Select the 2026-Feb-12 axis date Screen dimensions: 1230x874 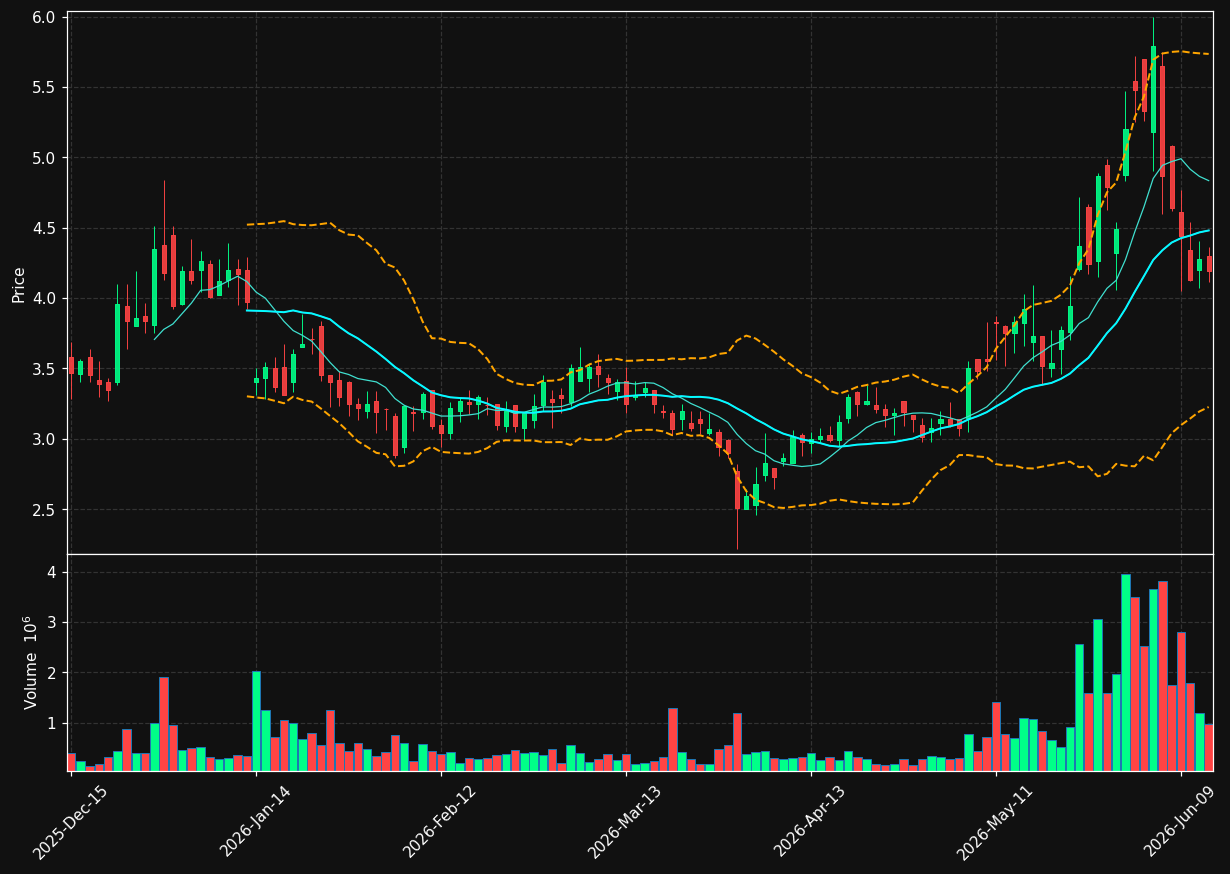(439, 822)
